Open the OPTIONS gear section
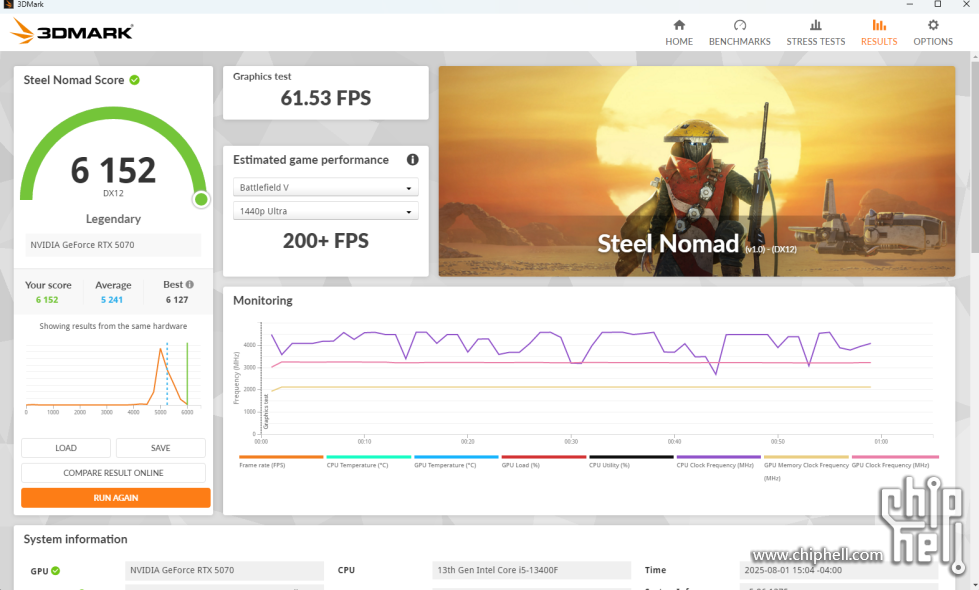This screenshot has height=590, width=979. pos(933,32)
